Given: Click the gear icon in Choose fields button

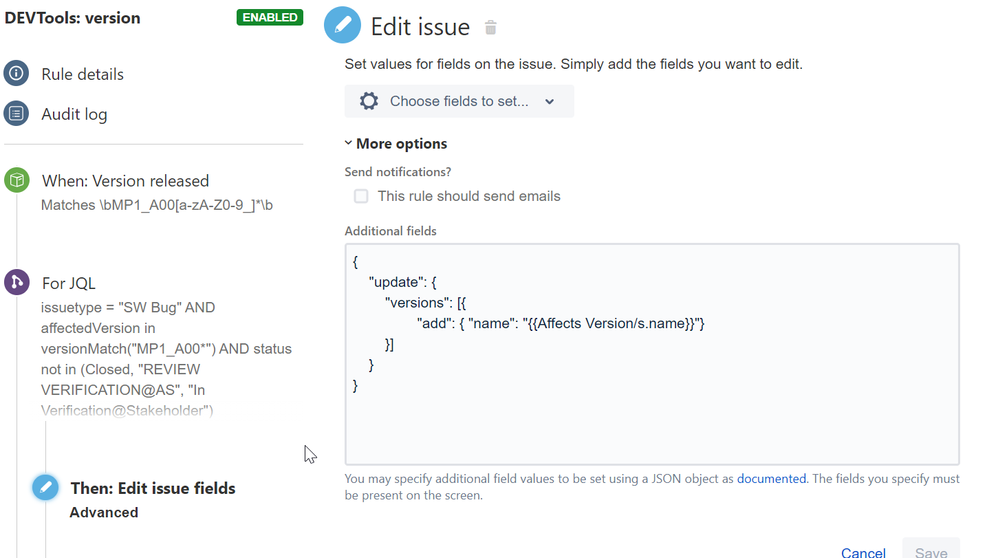Looking at the screenshot, I should pos(369,101).
